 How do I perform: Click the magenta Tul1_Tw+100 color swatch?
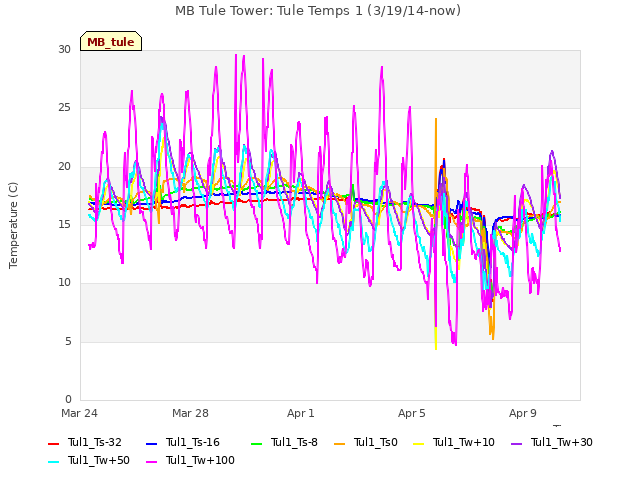pyautogui.click(x=151, y=461)
